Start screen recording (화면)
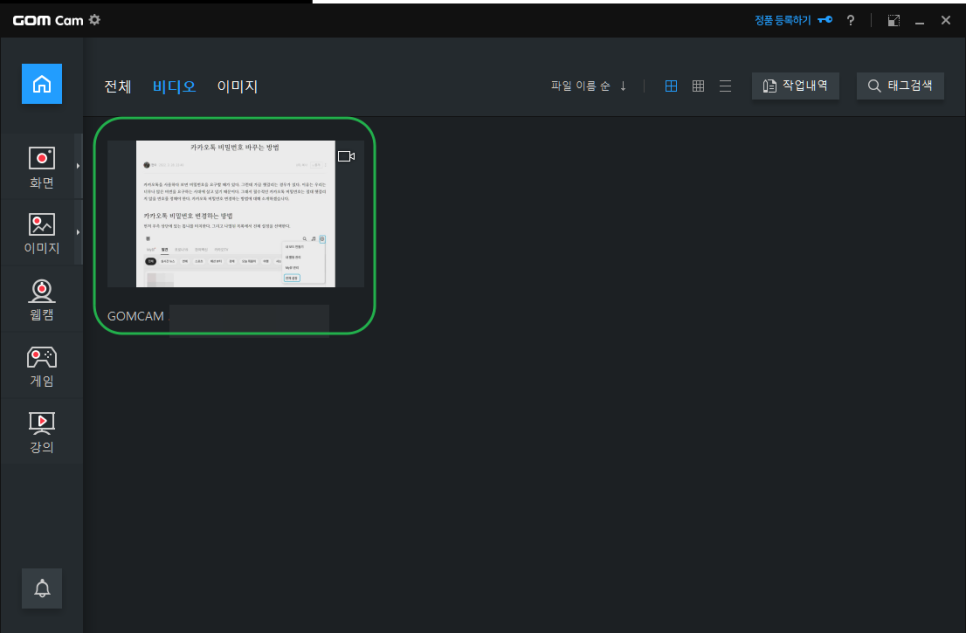The image size is (966, 633). (41, 166)
